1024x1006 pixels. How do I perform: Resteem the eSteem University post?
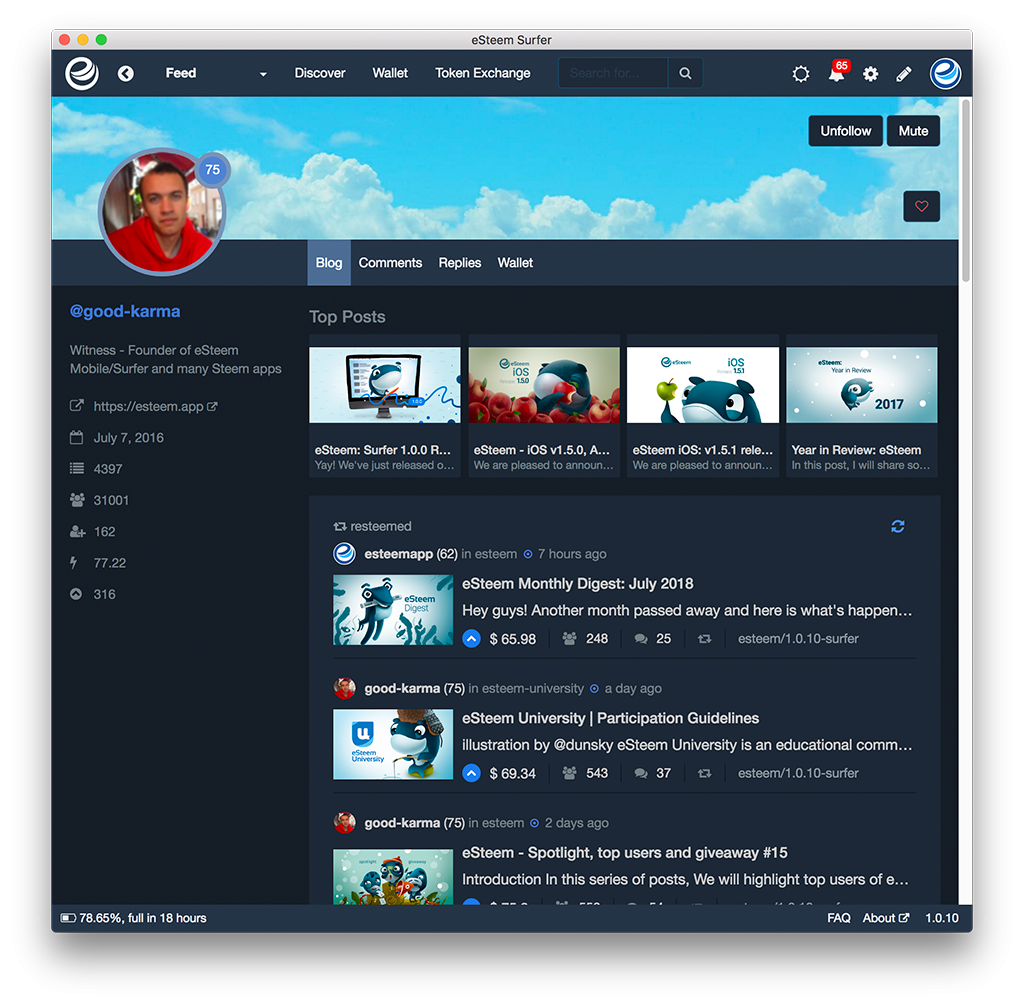click(704, 773)
